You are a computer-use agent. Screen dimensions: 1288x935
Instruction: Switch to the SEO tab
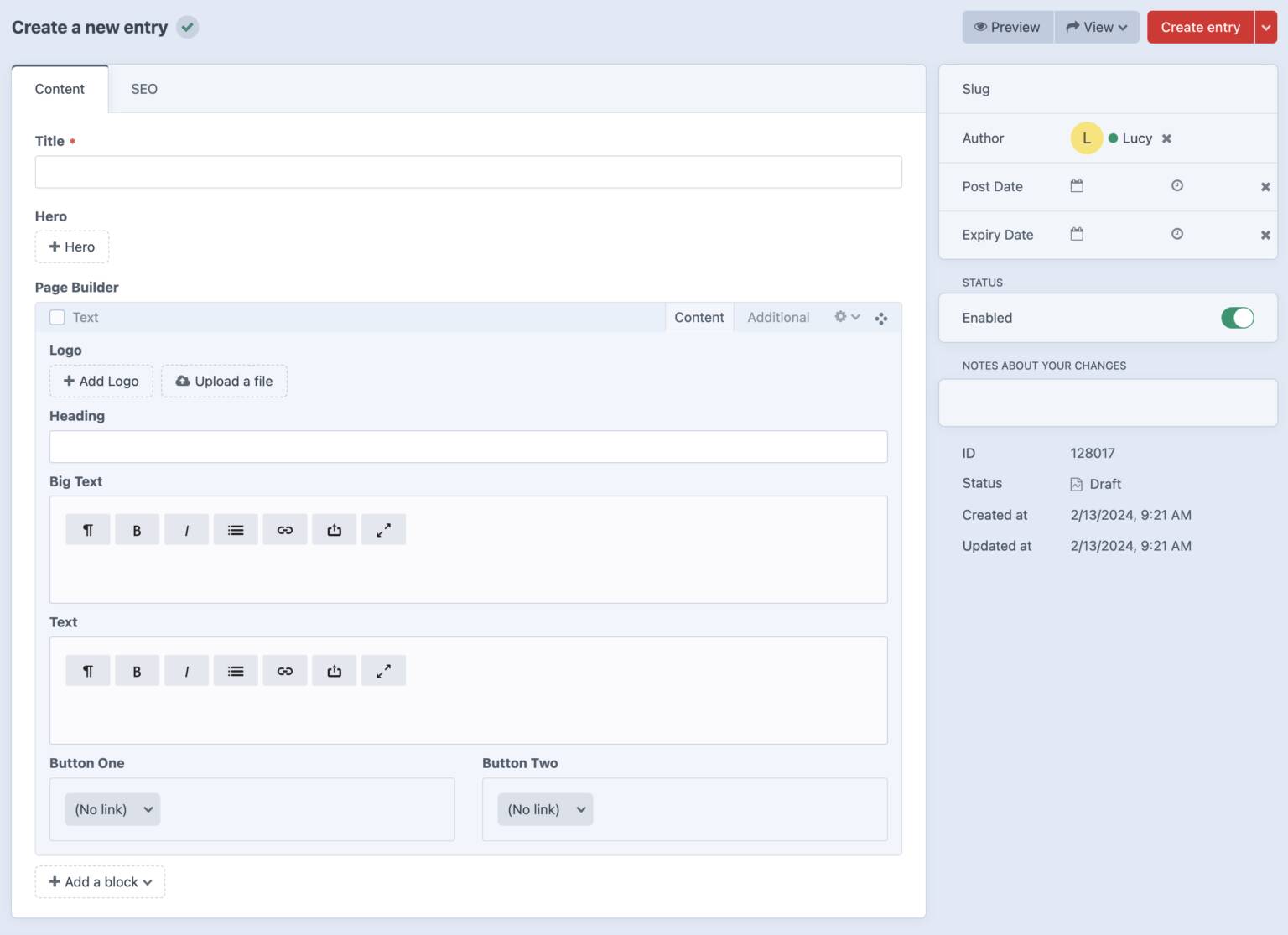click(144, 89)
